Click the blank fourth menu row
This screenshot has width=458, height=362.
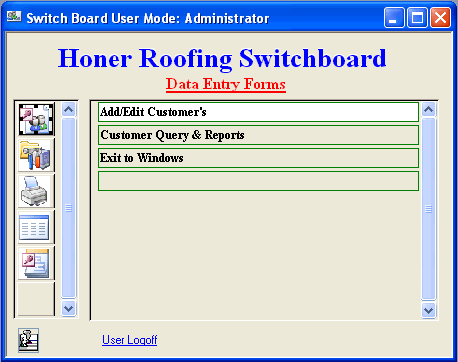[x=258, y=181]
